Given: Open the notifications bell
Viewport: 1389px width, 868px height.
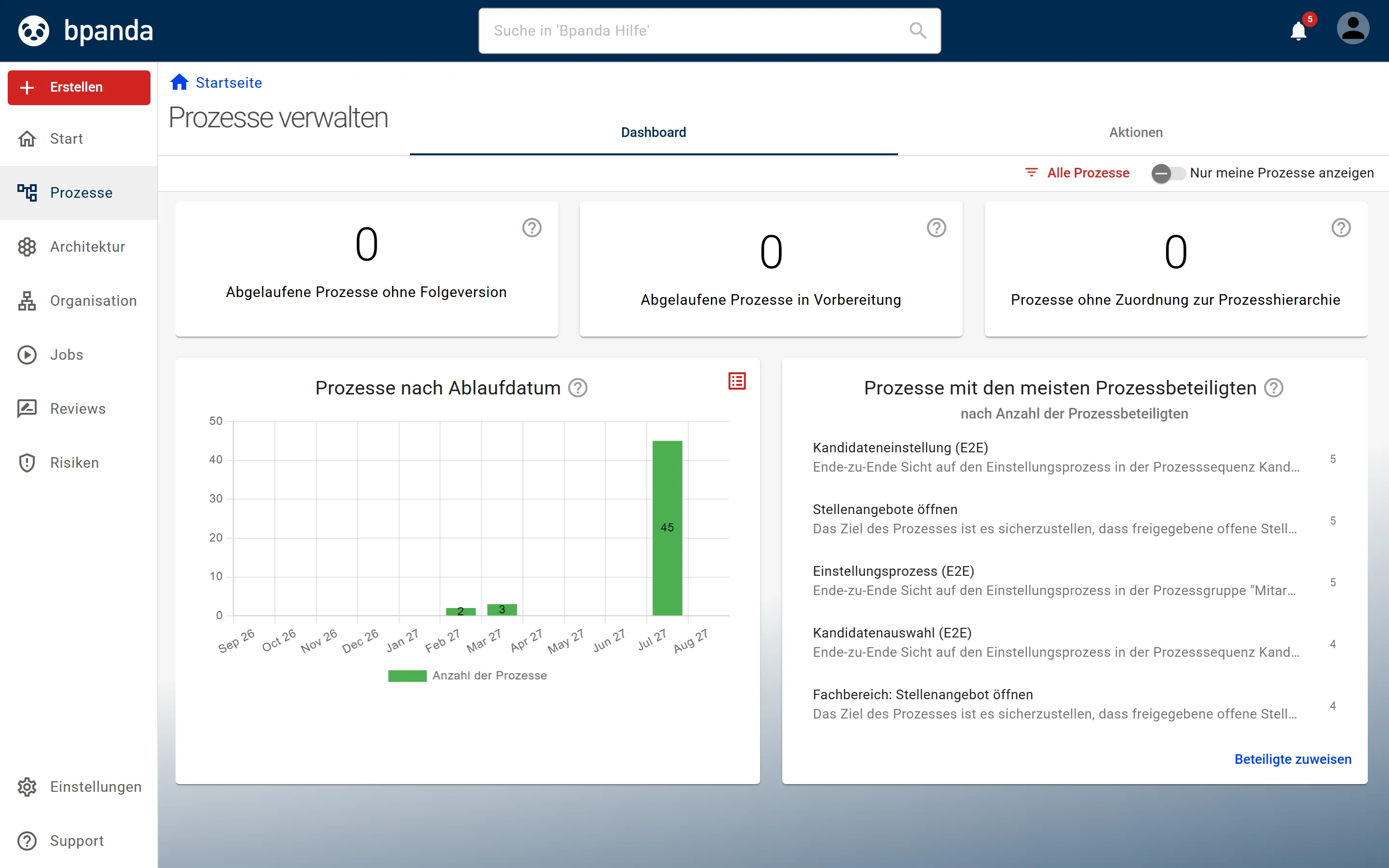Looking at the screenshot, I should pos(1298,30).
